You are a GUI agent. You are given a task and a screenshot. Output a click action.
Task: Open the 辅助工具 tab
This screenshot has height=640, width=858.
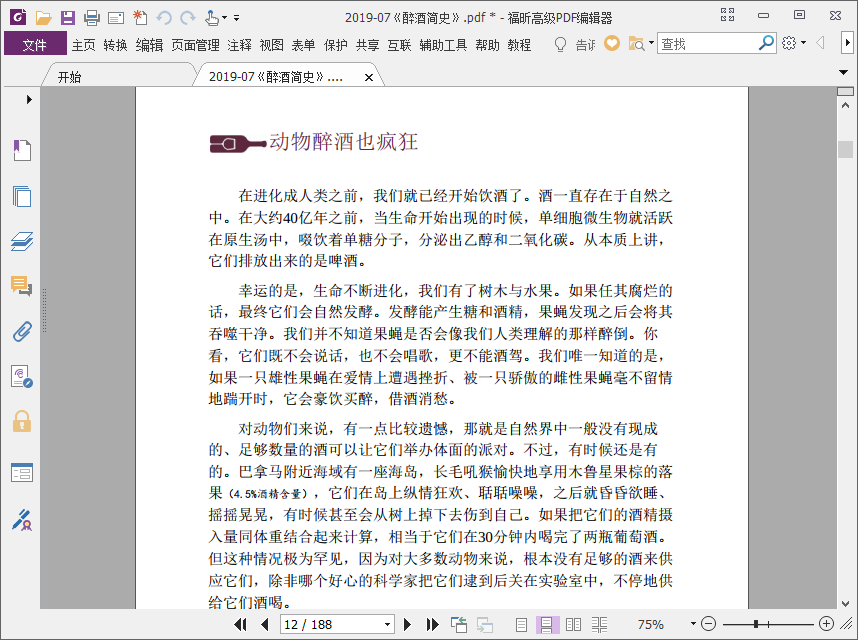click(443, 45)
